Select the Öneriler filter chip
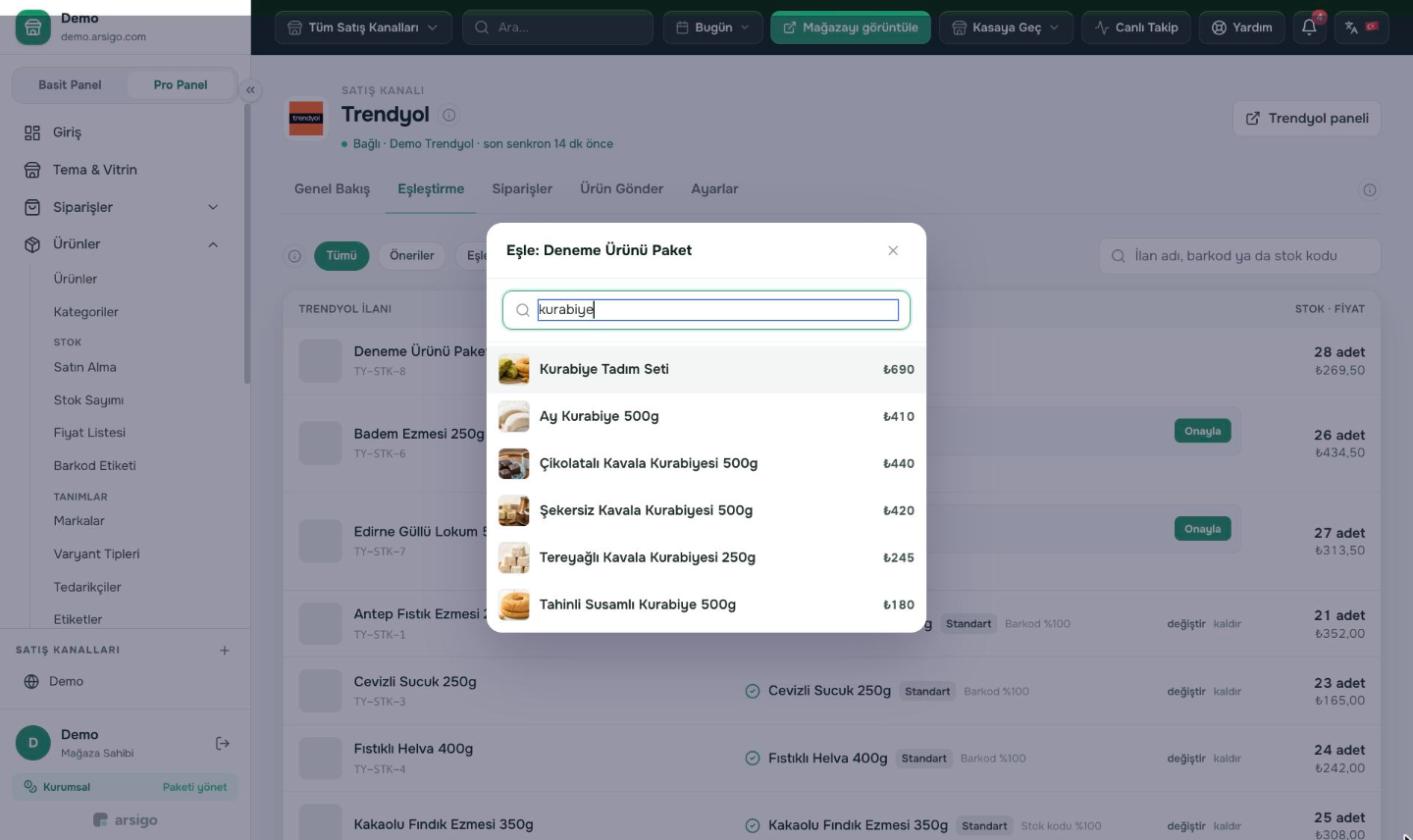Image resolution: width=1413 pixels, height=840 pixels. [412, 256]
